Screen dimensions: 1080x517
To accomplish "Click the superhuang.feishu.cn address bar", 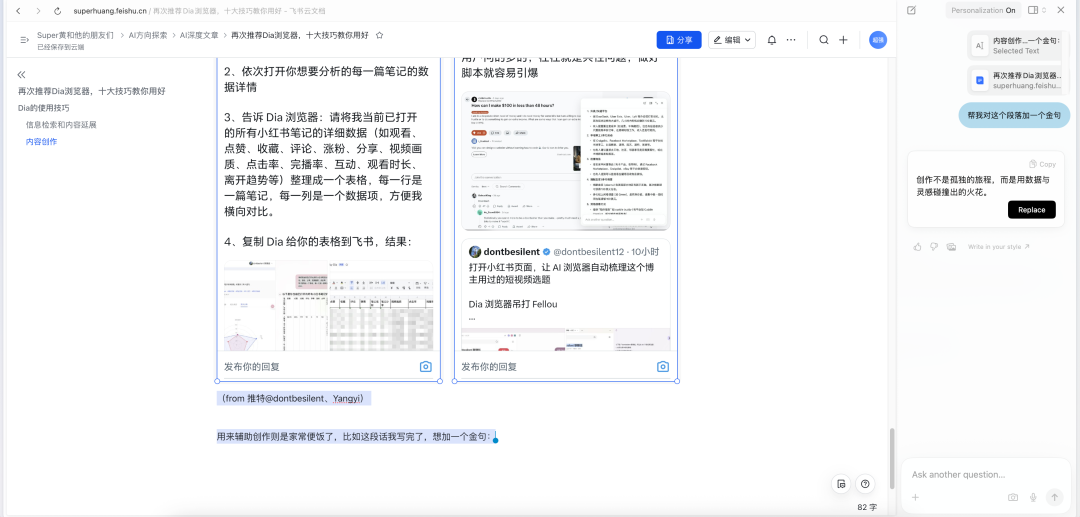I will tap(200, 11).
